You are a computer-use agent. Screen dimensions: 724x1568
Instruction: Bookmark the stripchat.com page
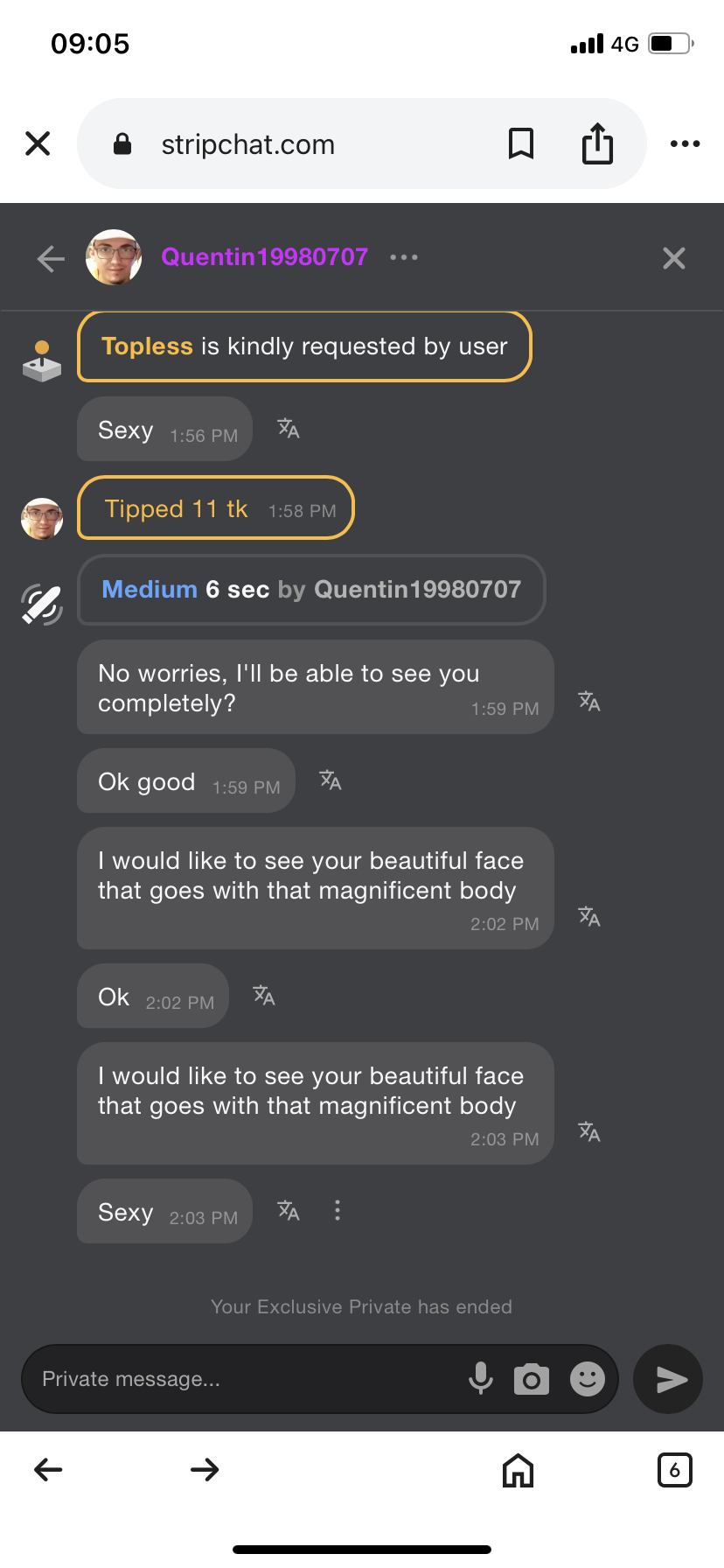point(521,143)
